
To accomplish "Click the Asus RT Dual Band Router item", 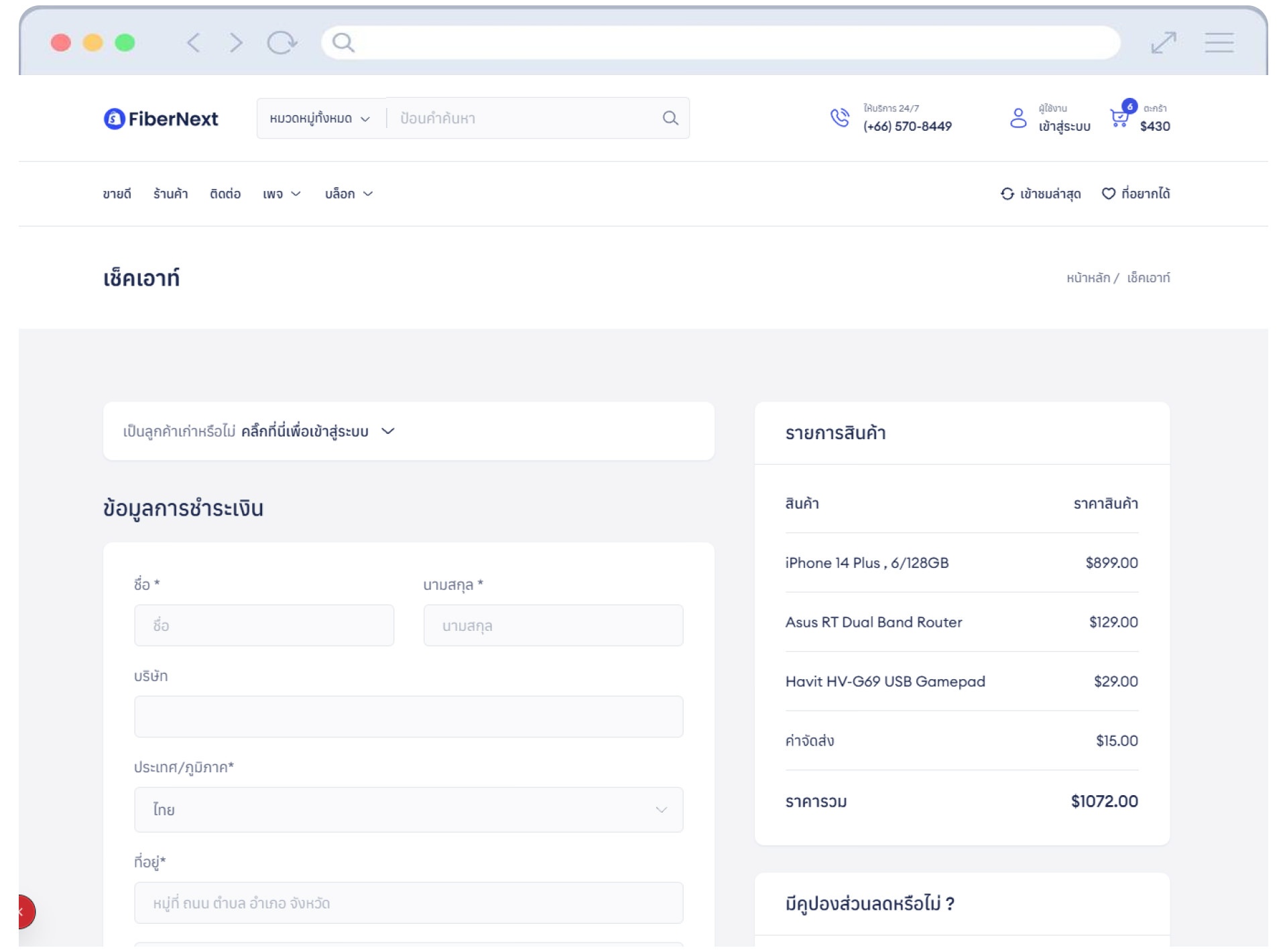I will point(873,622).
